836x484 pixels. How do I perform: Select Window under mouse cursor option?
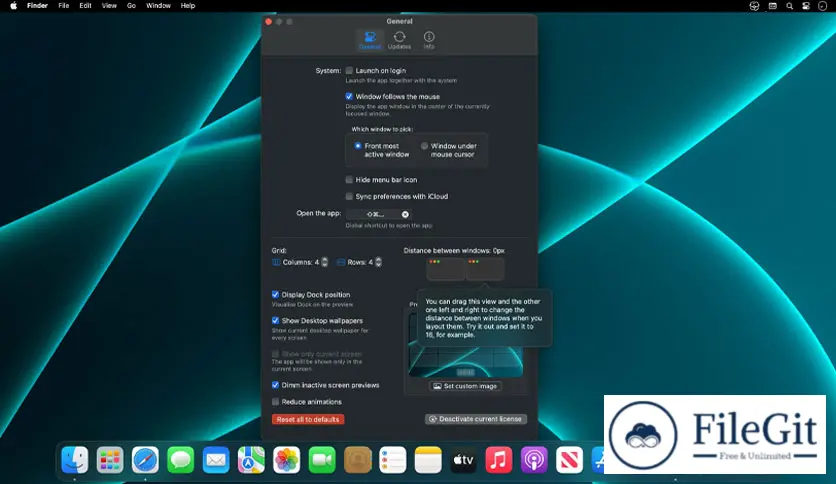coord(424,146)
